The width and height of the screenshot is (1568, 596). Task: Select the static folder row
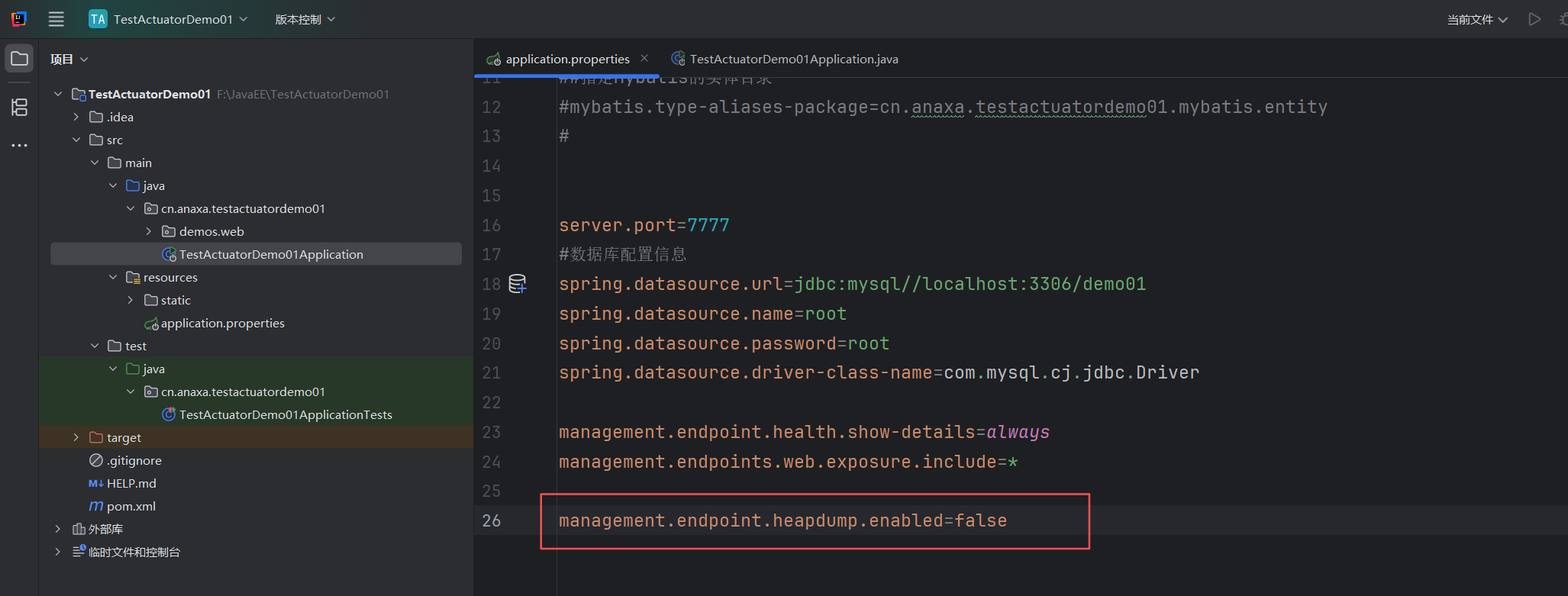click(x=256, y=300)
